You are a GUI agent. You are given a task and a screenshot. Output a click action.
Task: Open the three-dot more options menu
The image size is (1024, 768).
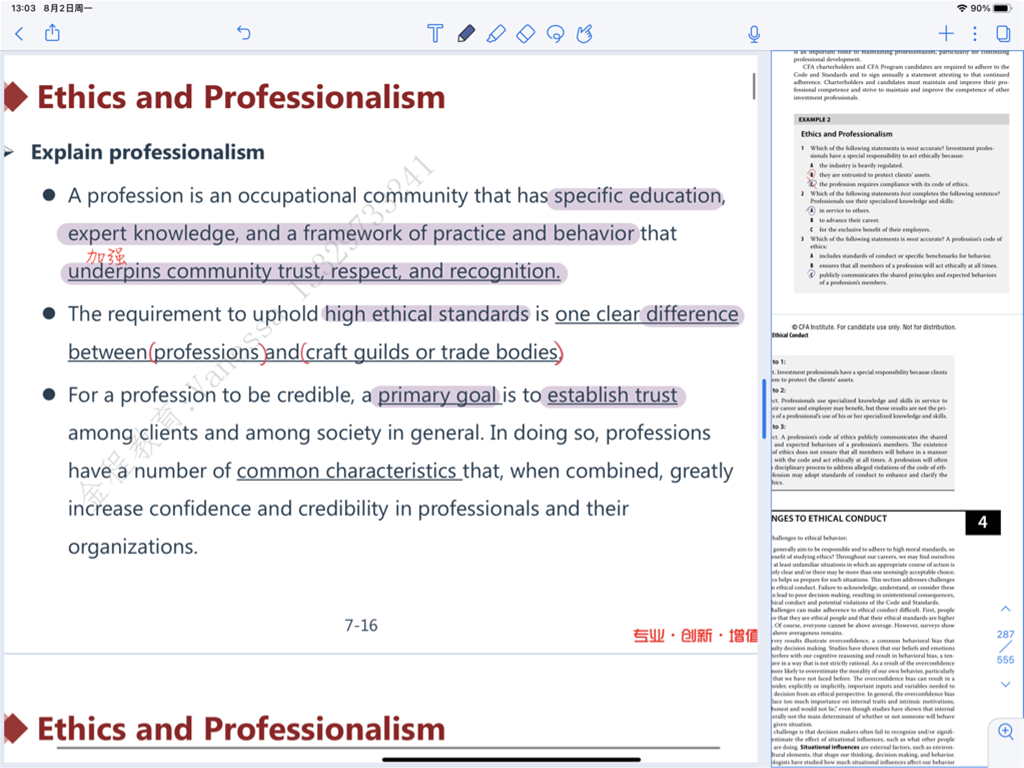click(975, 34)
